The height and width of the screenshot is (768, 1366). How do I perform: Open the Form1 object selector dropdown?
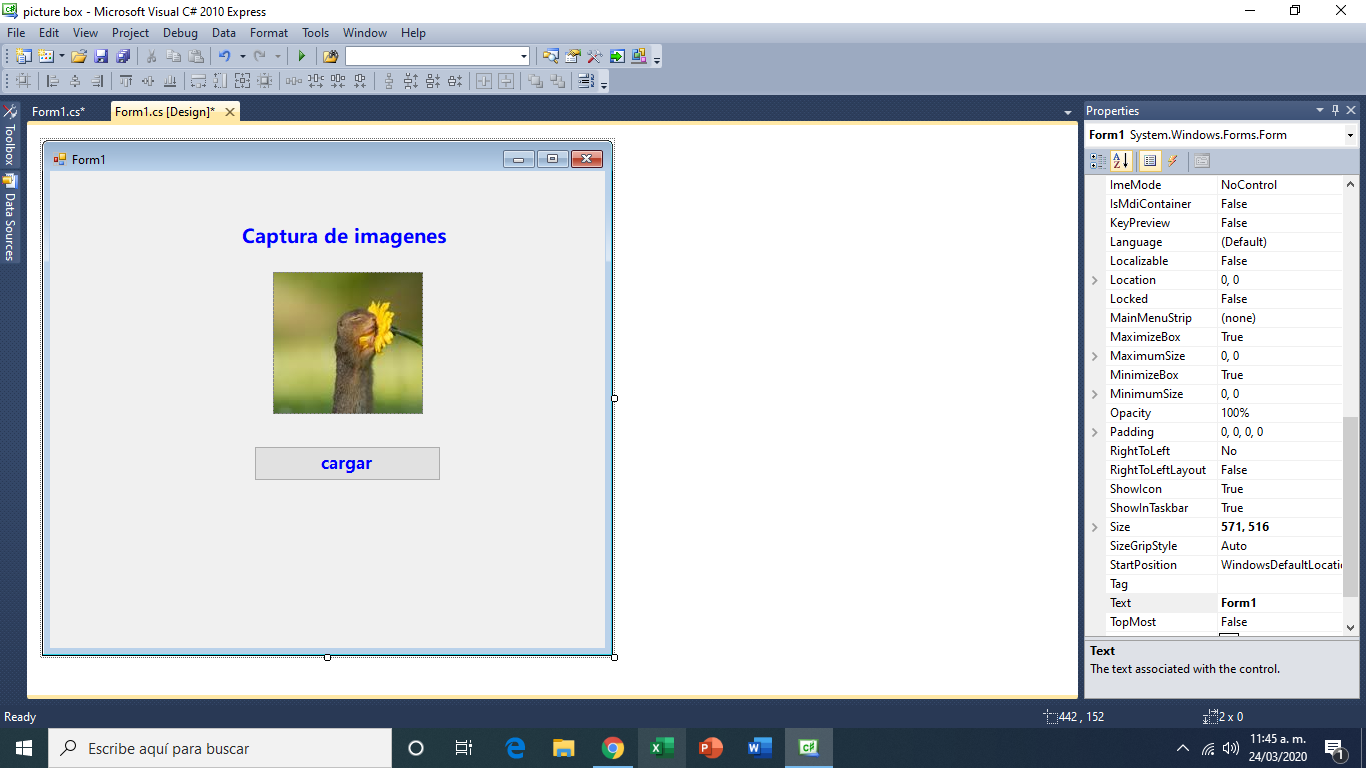tap(1350, 135)
